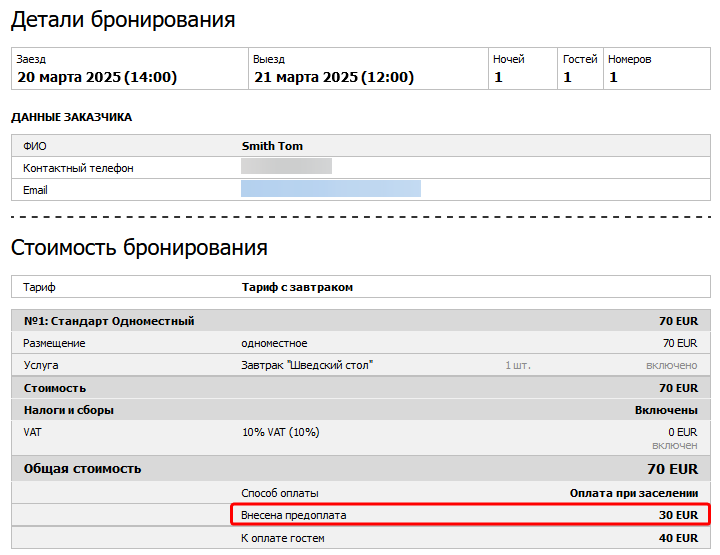Click the 'Размещение' label
Image resolution: width=720 pixels, height=555 pixels.
(54, 343)
